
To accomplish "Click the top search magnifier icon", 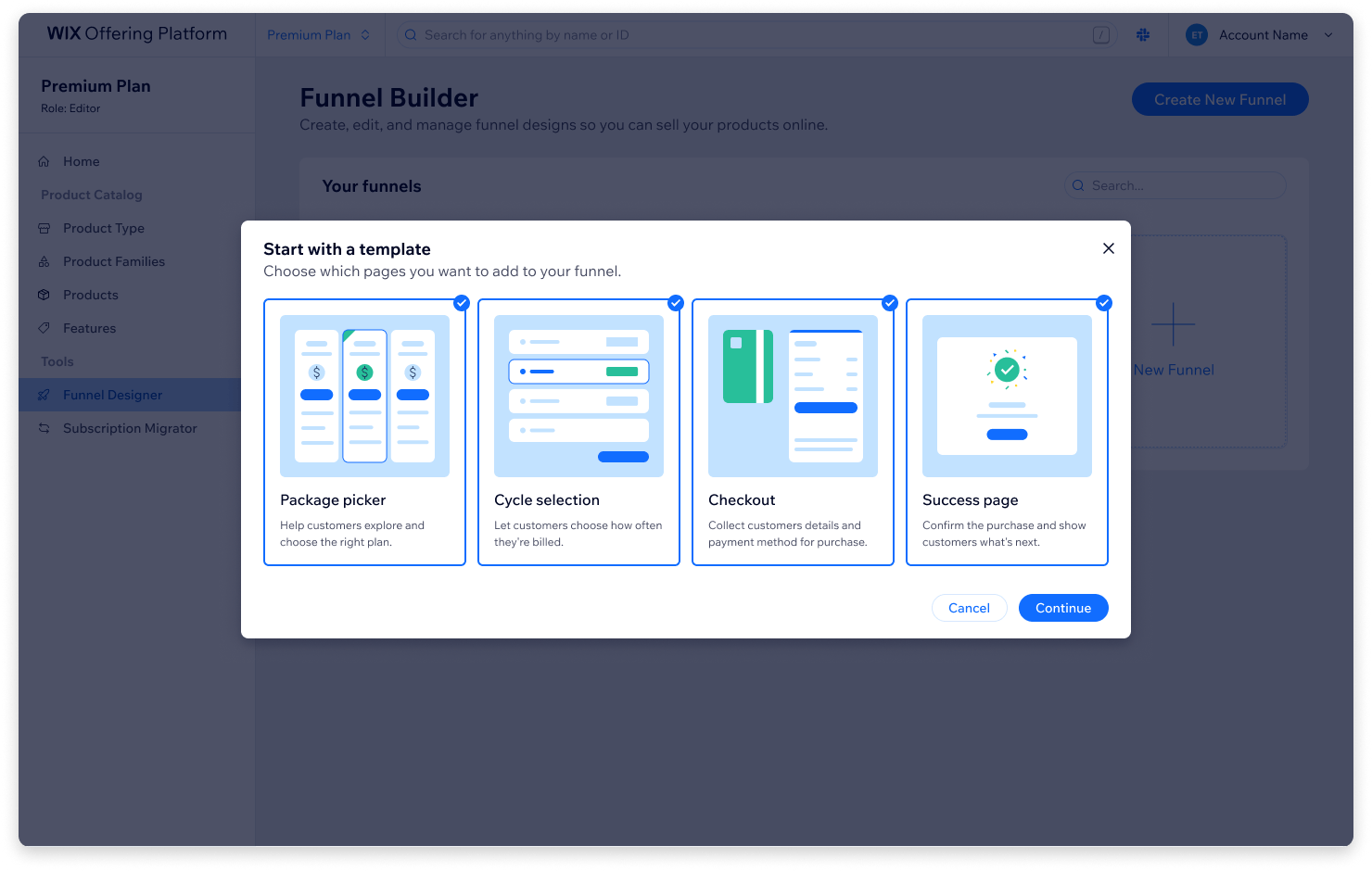I will [x=411, y=35].
